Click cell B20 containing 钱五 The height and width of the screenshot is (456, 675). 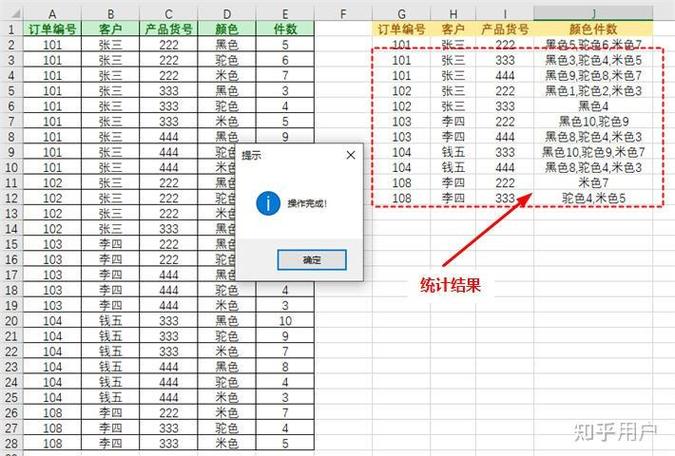110,321
